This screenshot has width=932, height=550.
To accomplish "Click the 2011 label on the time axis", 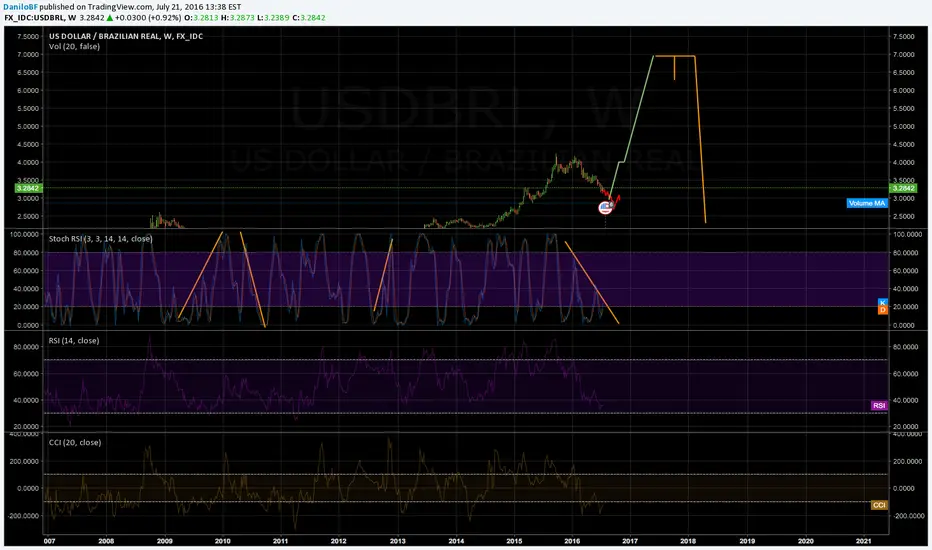I will (281, 541).
